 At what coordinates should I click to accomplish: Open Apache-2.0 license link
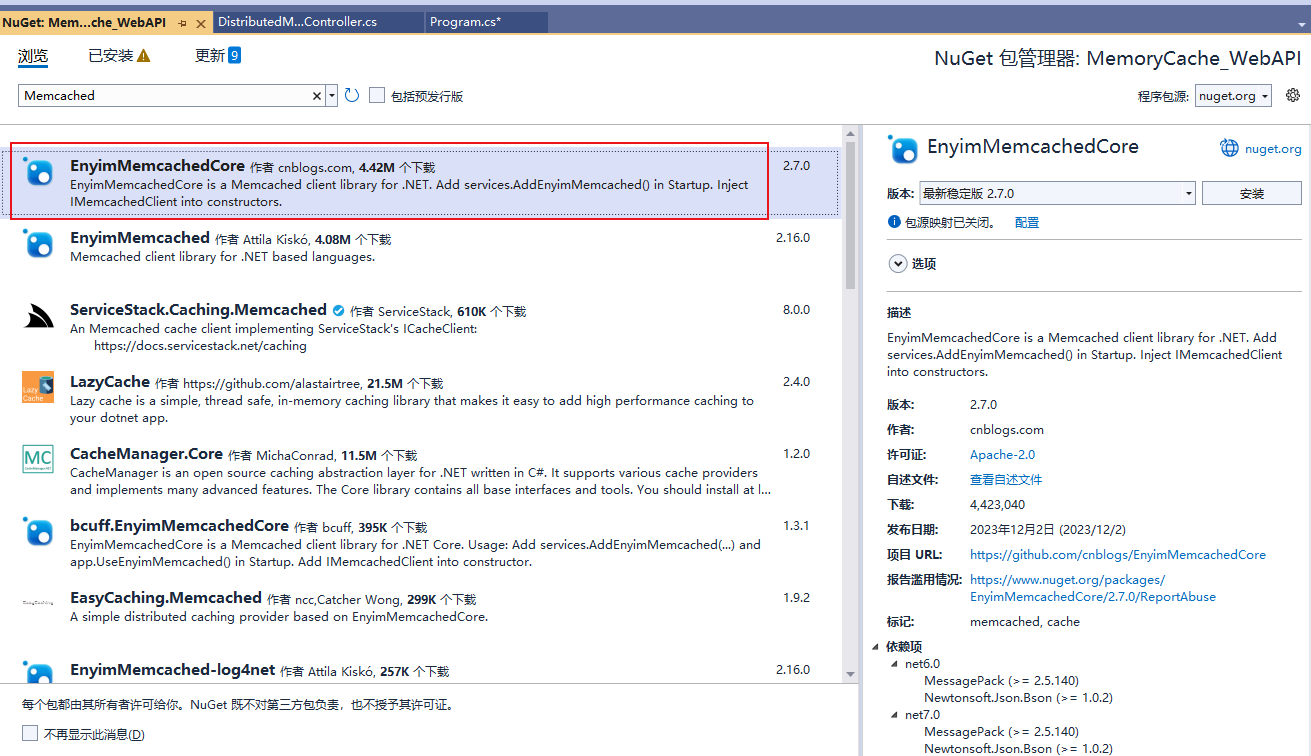point(1002,454)
